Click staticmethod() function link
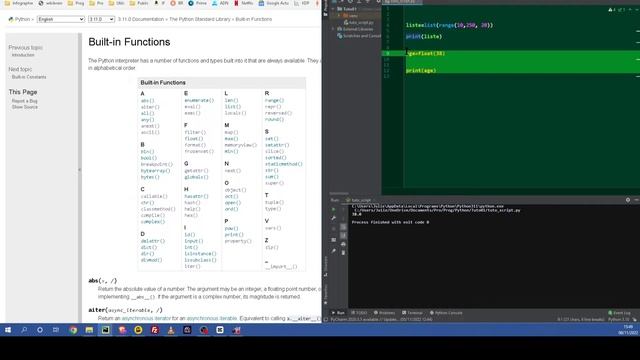This screenshot has width=640, height=360. (x=284, y=164)
